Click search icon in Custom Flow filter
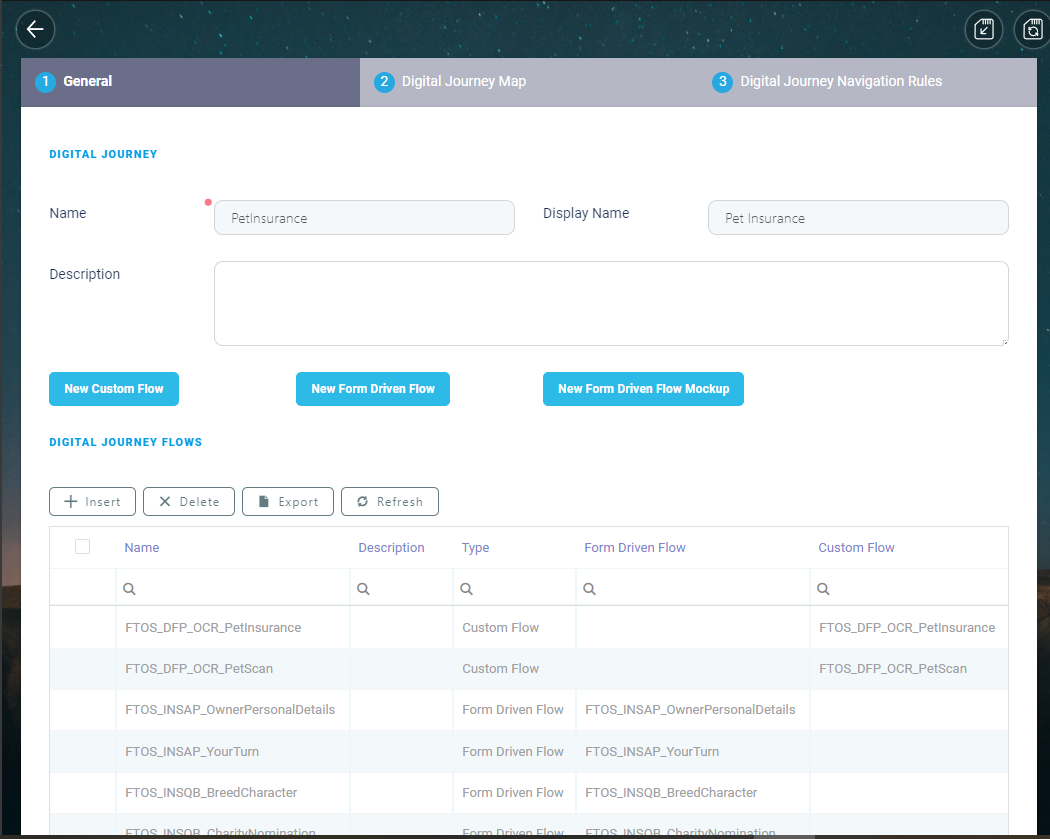Screen dimensions: 1050x839 coord(823,589)
